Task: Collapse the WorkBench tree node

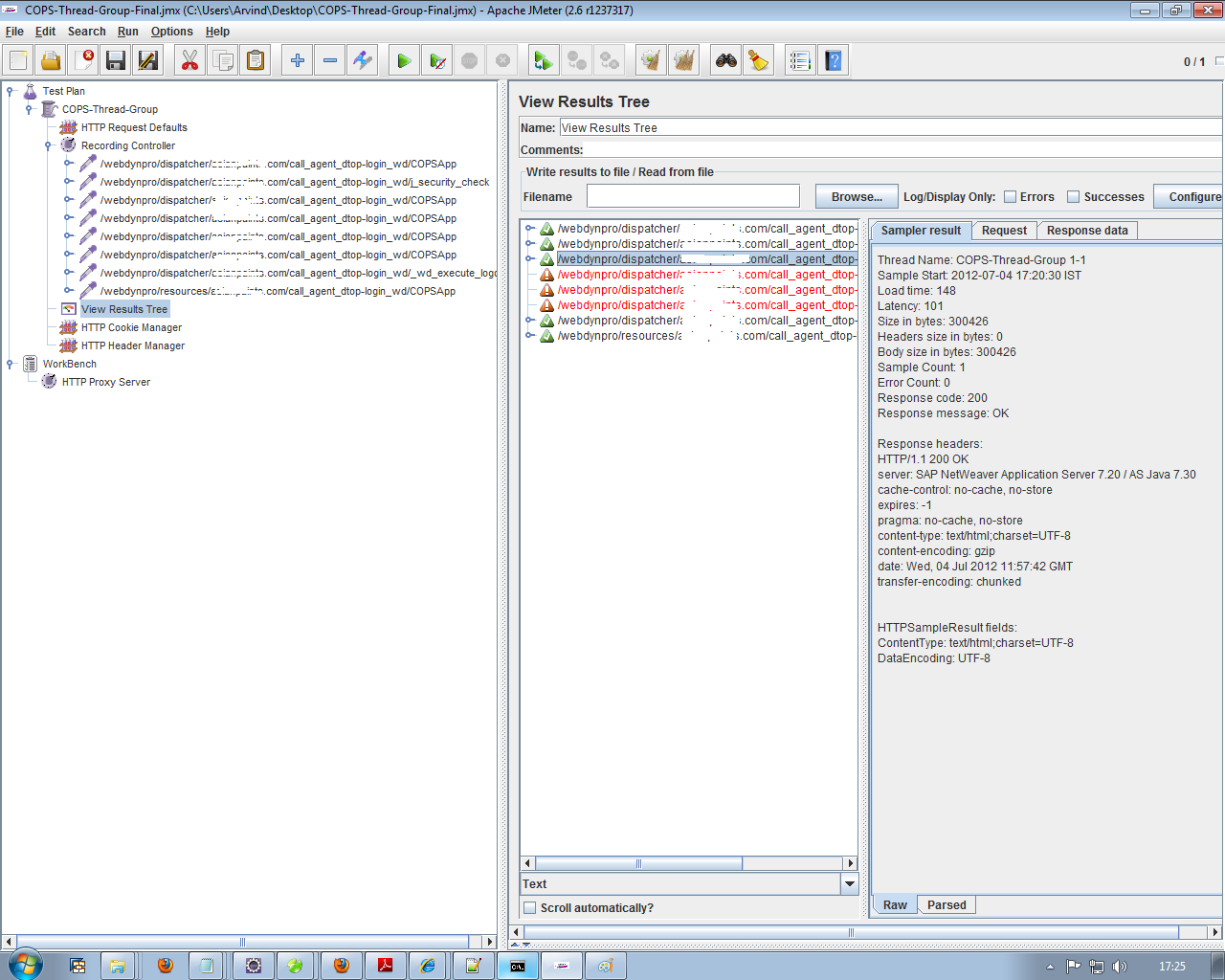Action: tap(11, 364)
